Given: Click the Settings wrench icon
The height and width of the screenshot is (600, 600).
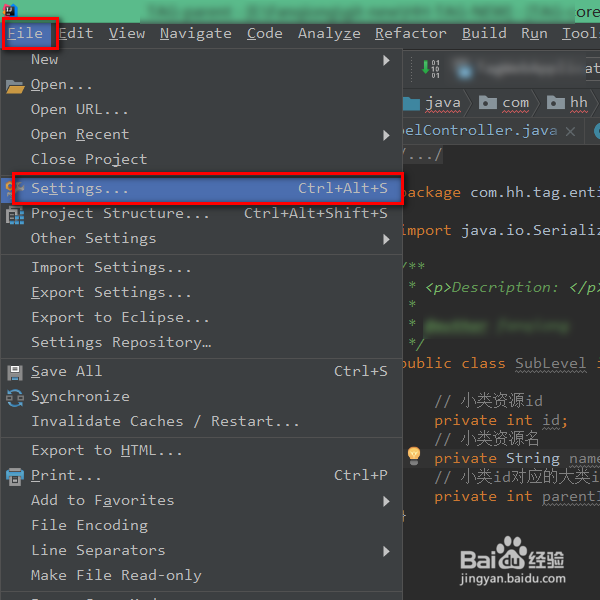Looking at the screenshot, I should click(x=15, y=189).
